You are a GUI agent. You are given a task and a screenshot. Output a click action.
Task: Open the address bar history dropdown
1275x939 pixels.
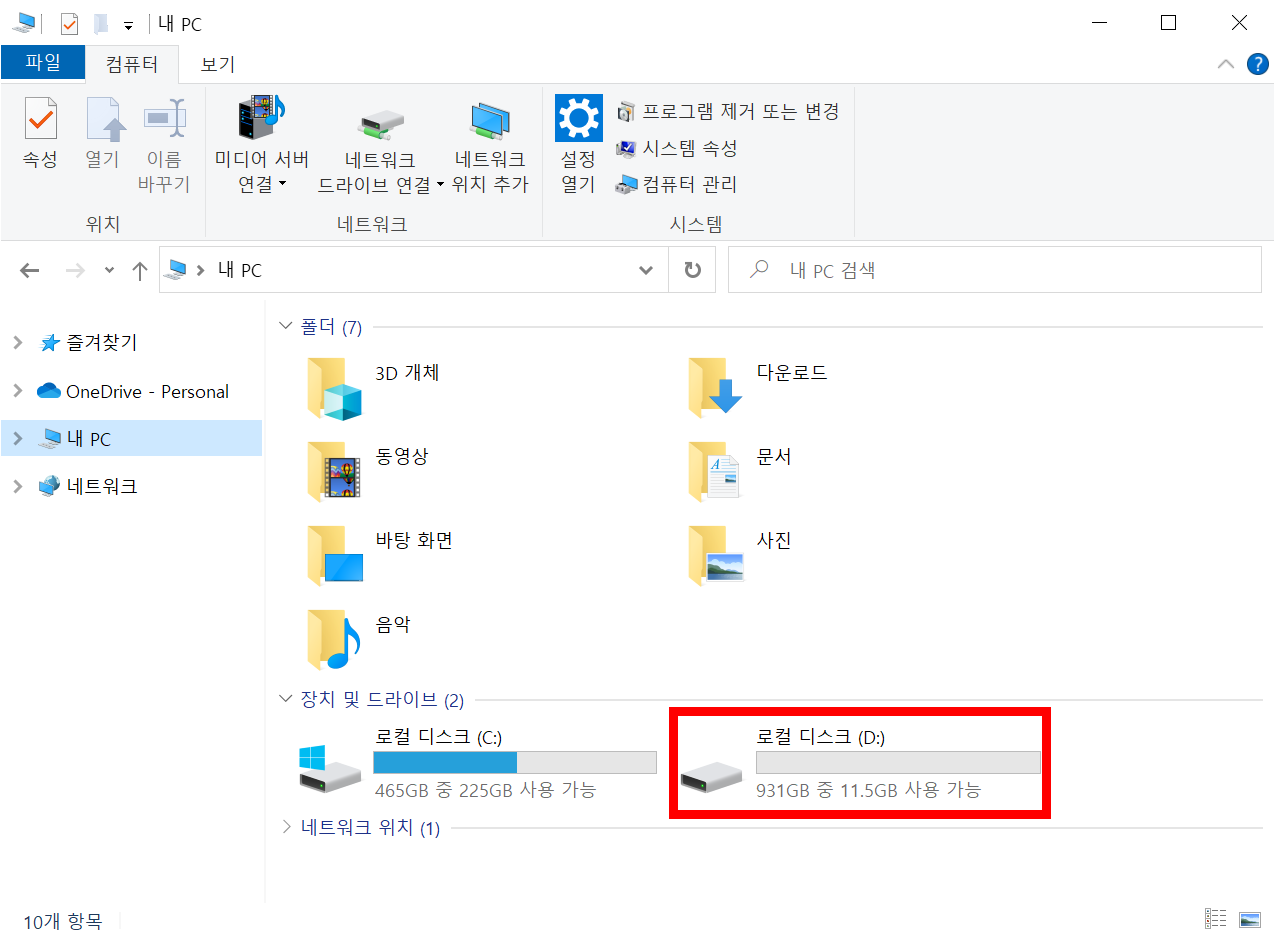(x=646, y=270)
